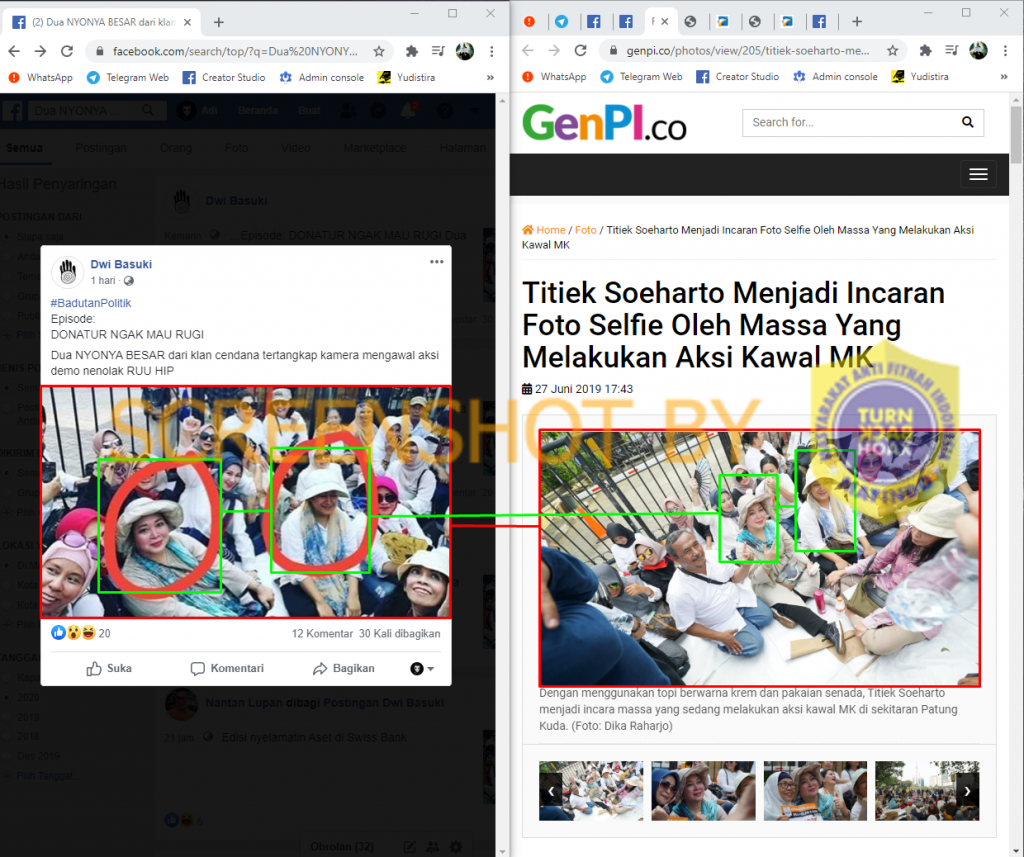Click Komentari to comment on post
1024x857 pixels.
pyautogui.click(x=227, y=668)
